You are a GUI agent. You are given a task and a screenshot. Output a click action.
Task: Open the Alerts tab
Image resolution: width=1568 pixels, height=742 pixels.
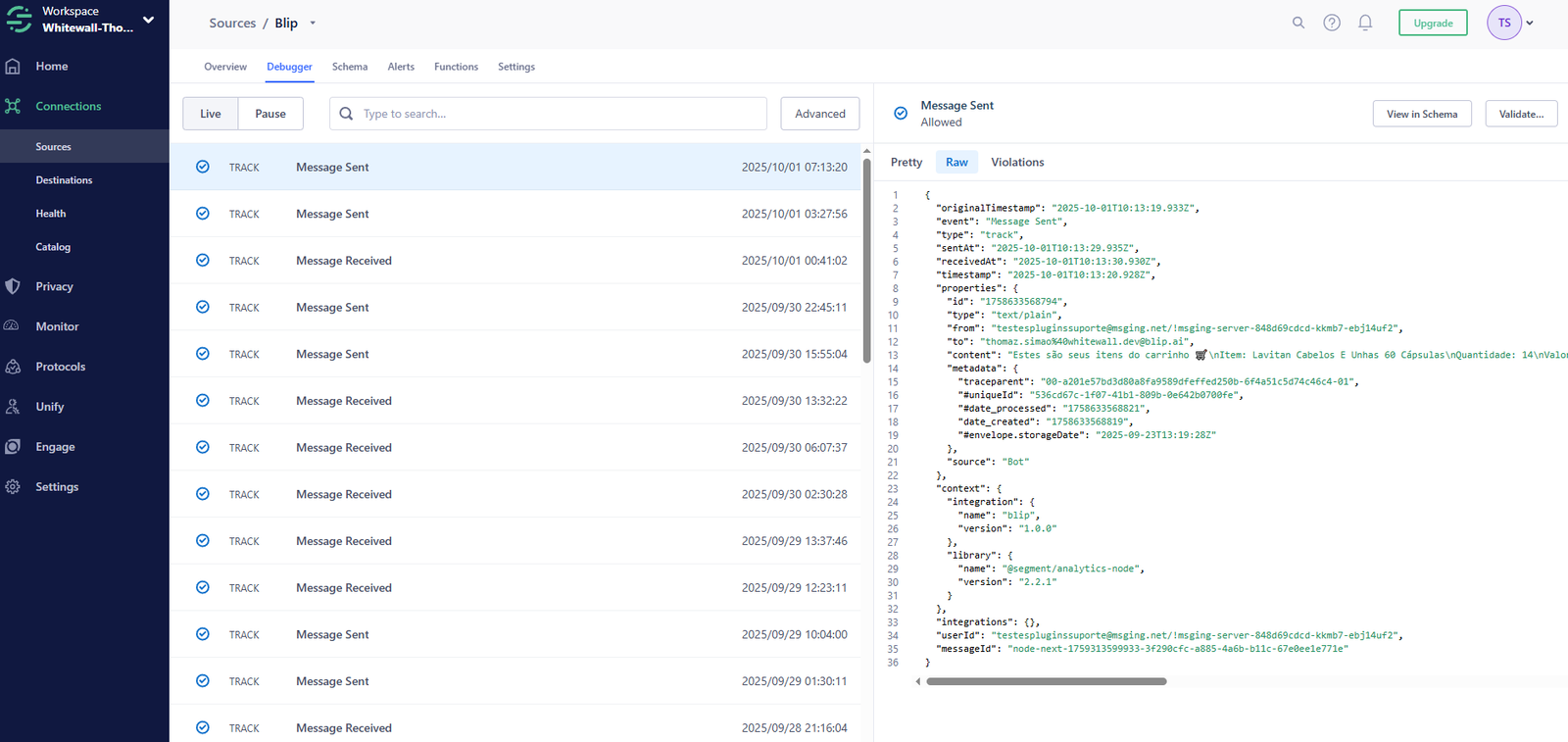tap(401, 67)
